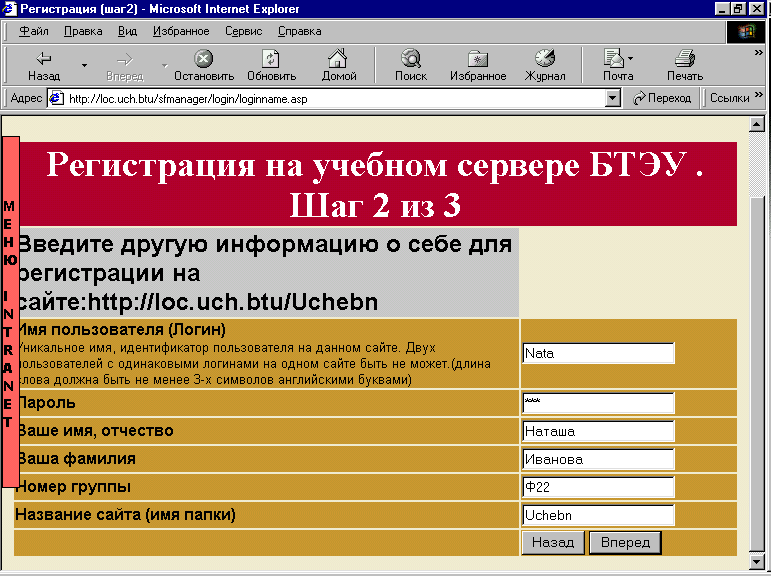Click the Пароль password field
The height and width of the screenshot is (576, 771).
(598, 403)
